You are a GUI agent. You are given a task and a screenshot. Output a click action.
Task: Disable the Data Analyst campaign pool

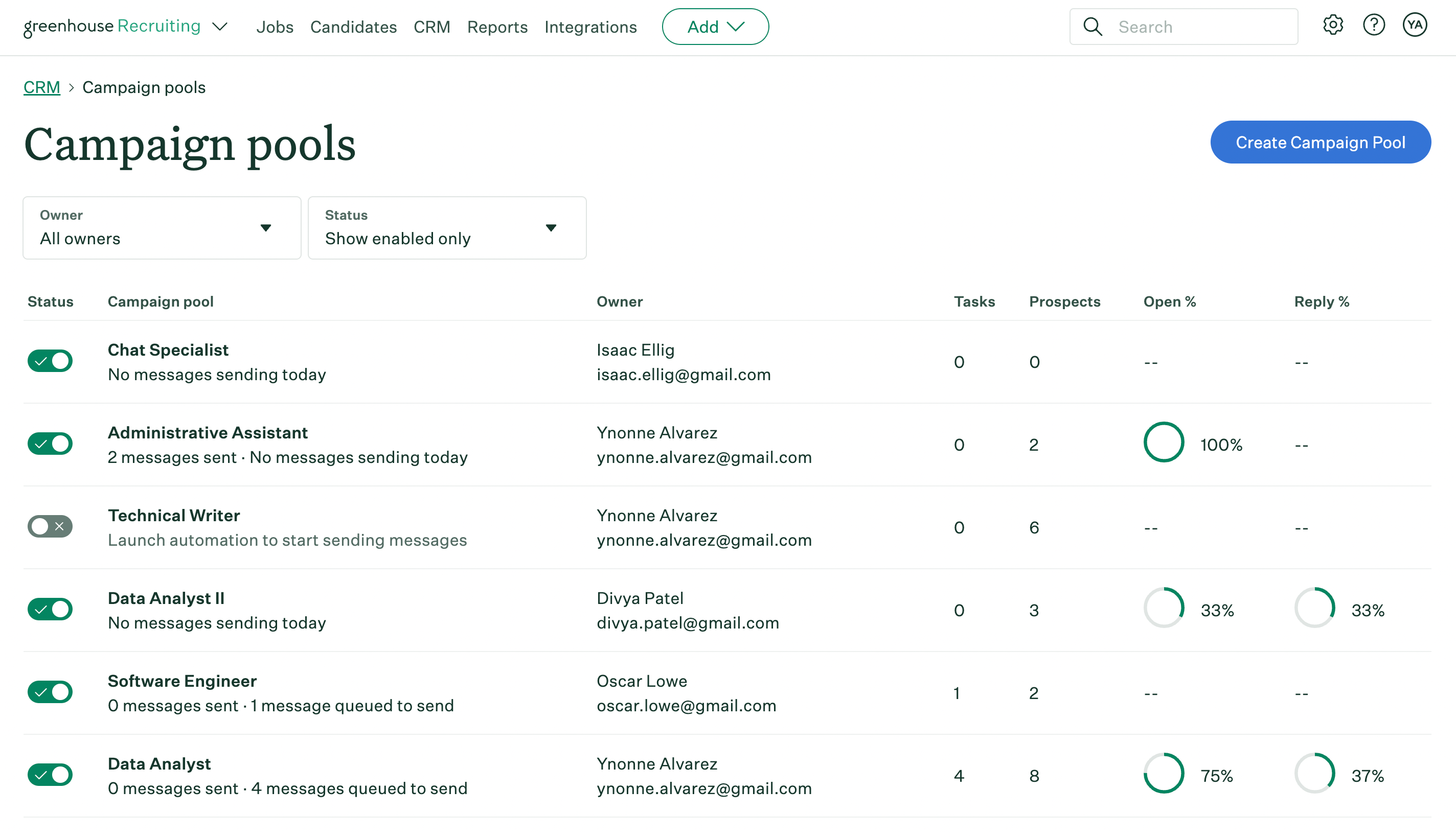click(50, 774)
